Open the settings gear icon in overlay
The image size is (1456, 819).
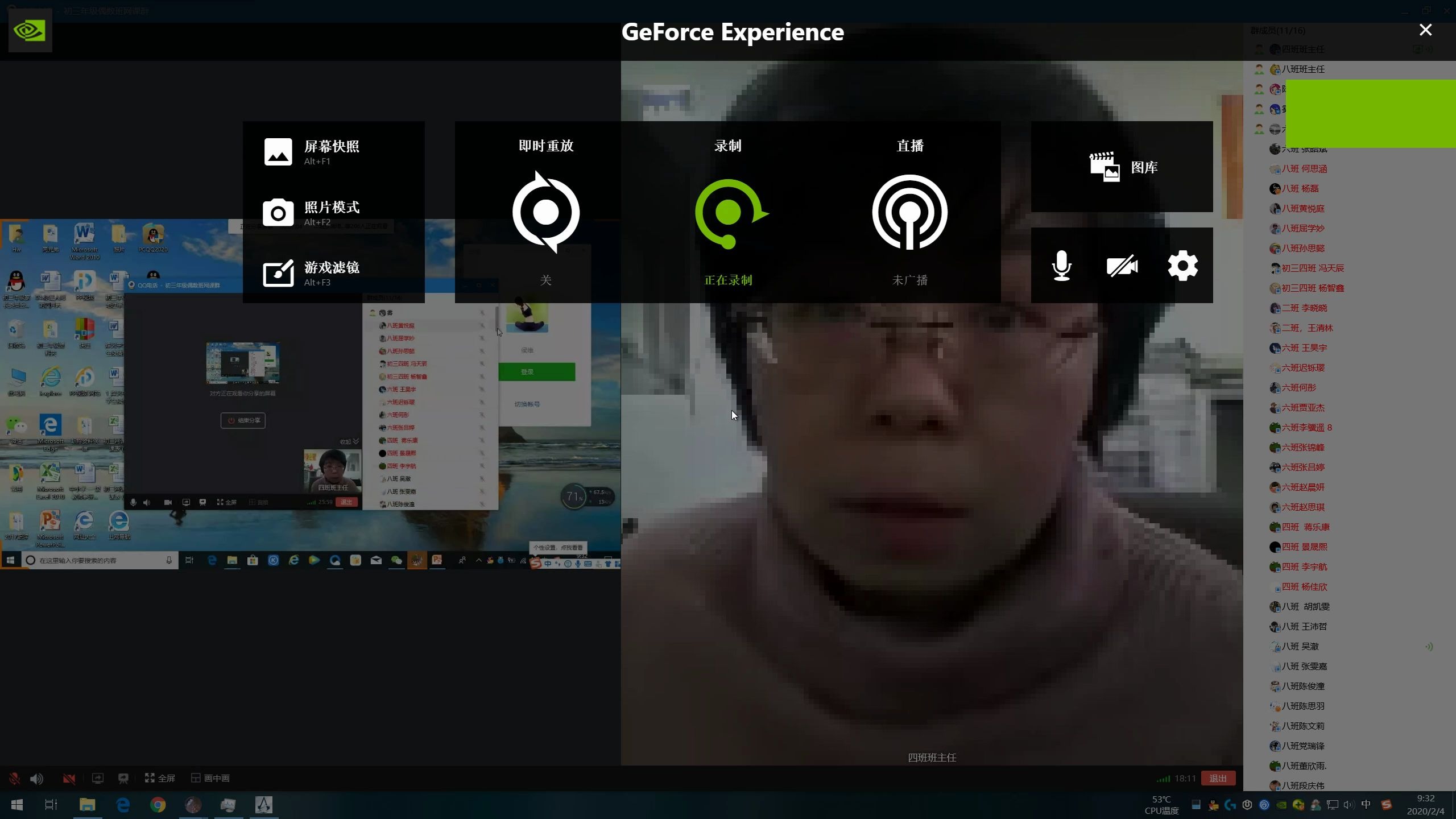click(x=1183, y=265)
